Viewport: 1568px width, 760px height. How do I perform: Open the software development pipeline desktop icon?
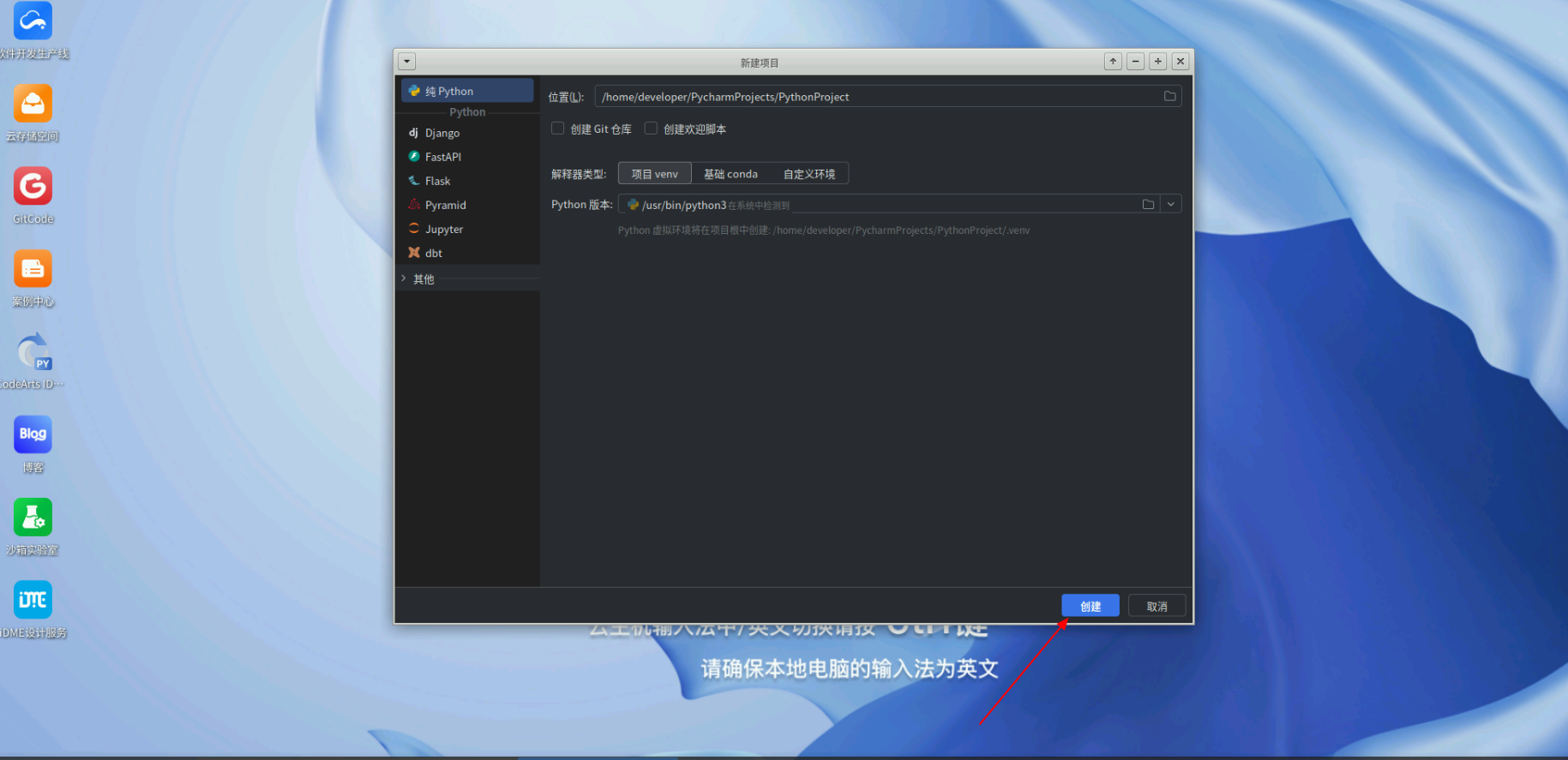(x=33, y=21)
